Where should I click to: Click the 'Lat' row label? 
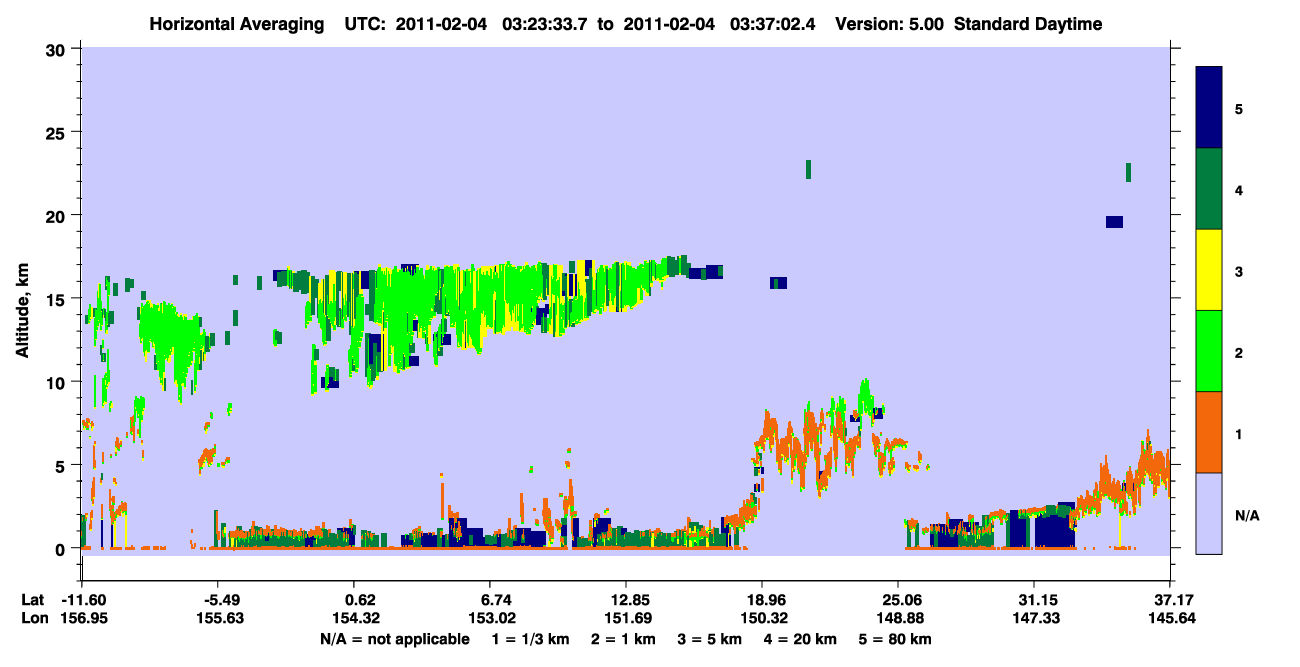pos(33,600)
